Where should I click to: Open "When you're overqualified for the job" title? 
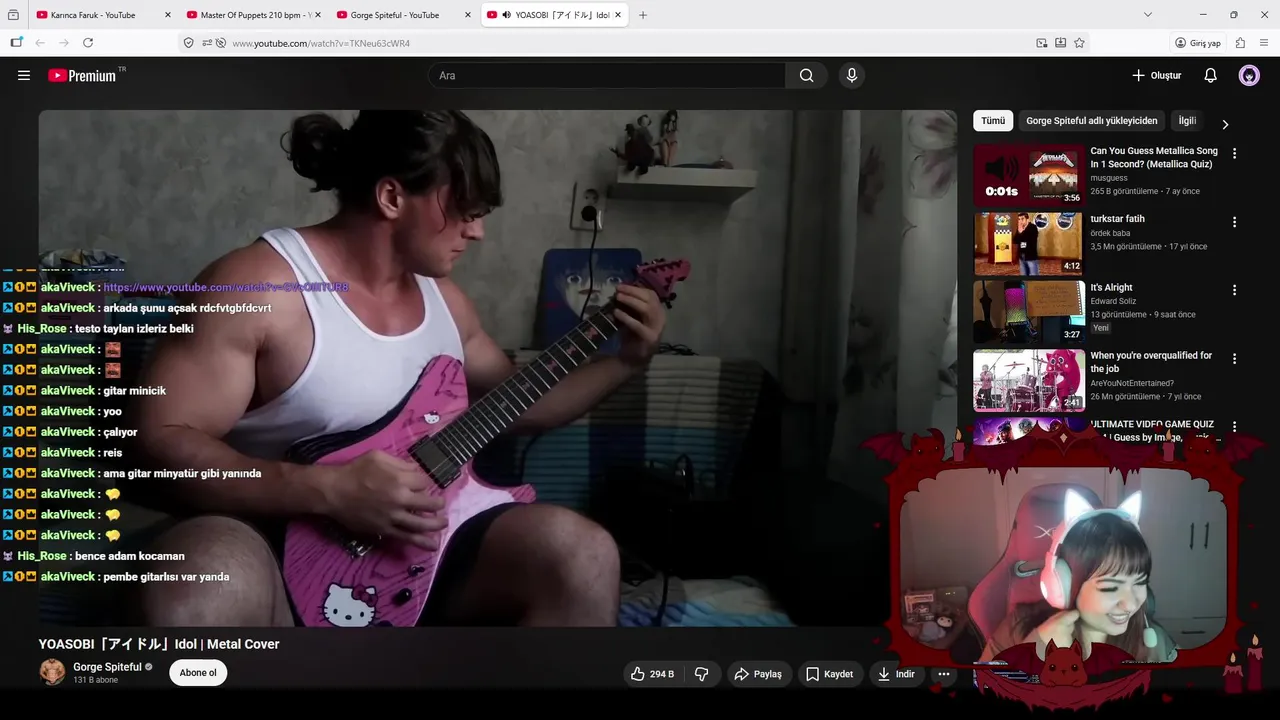coord(1151,362)
